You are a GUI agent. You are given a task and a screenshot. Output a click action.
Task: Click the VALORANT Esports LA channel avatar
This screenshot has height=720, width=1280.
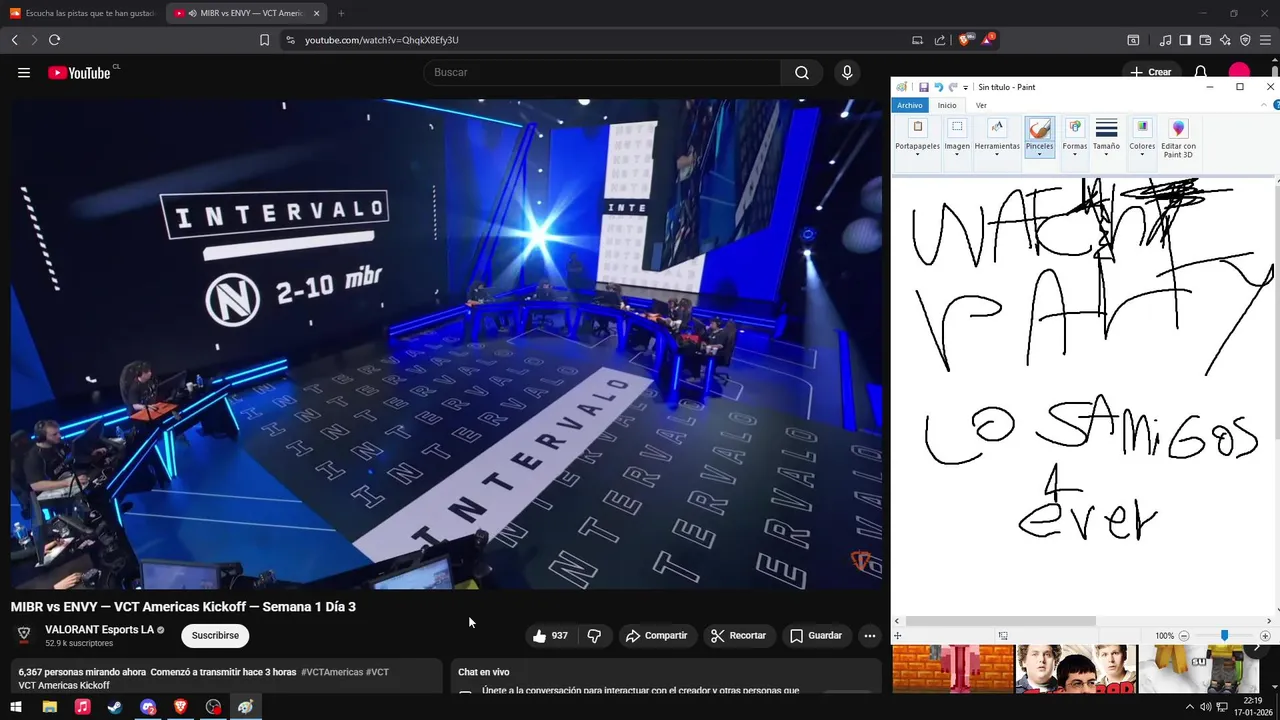[x=24, y=636]
